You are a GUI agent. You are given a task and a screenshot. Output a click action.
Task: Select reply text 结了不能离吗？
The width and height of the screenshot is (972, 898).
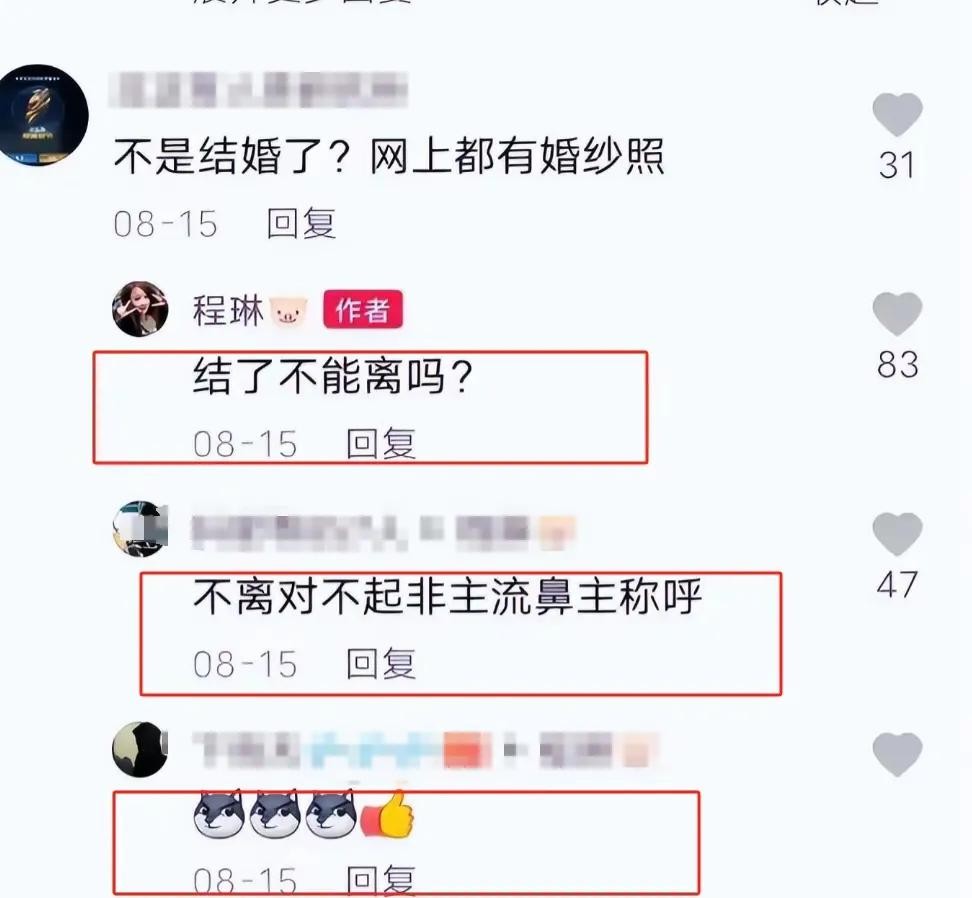click(334, 376)
